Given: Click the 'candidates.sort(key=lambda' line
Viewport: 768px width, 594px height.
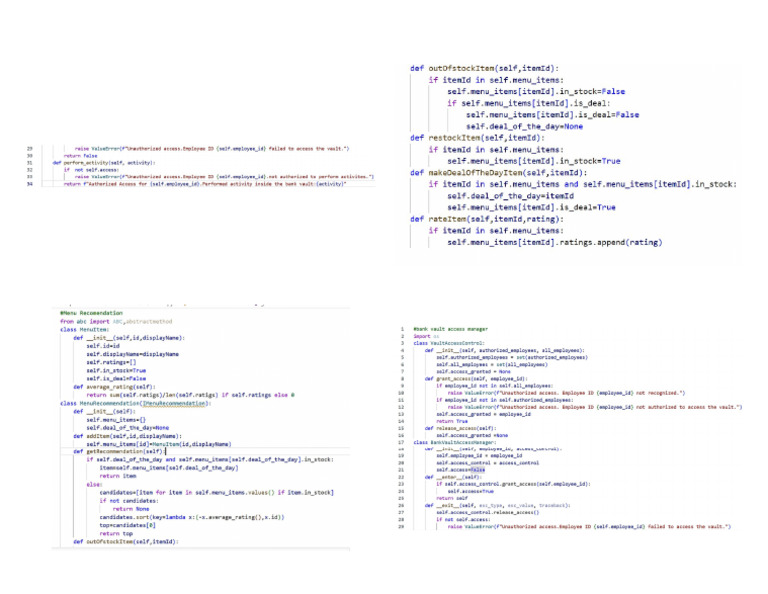Looking at the screenshot, I should 192,517.
